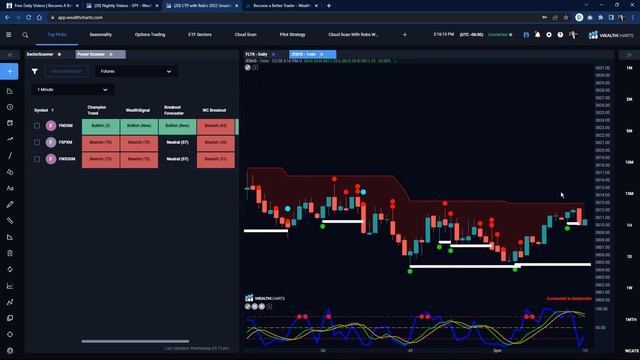Switch to the Options Trading workspace tab
The image size is (640, 360).
(150, 35)
